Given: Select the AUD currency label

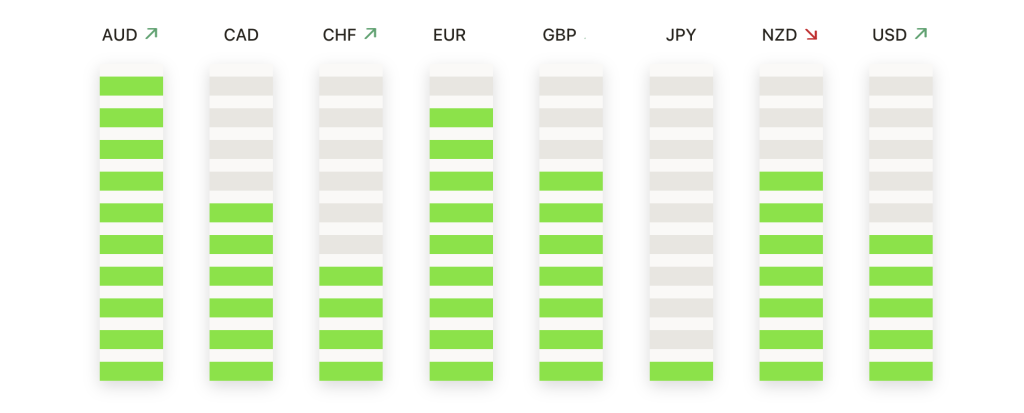Looking at the screenshot, I should 120,36.
